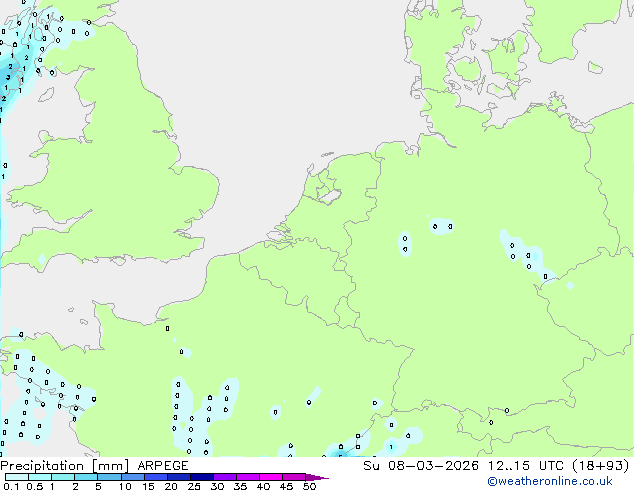Pick the dark navy 25 mm swatch
Viewport: 634px width, 490px height.
[202, 477]
